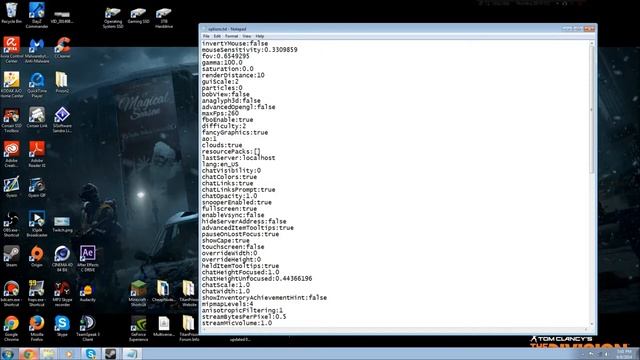Launch TeamSpeak 3 Client shortcut
Viewport: 640px width, 360px height.
88,329
